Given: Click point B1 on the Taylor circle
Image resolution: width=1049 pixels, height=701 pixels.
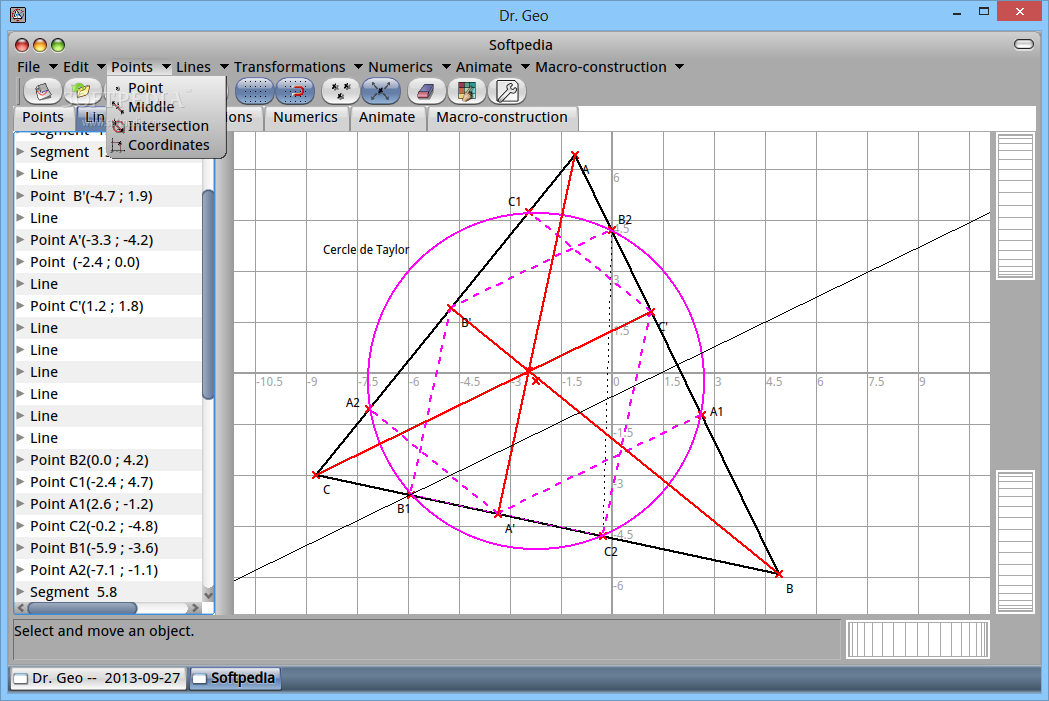Looking at the screenshot, I should pos(411,495).
